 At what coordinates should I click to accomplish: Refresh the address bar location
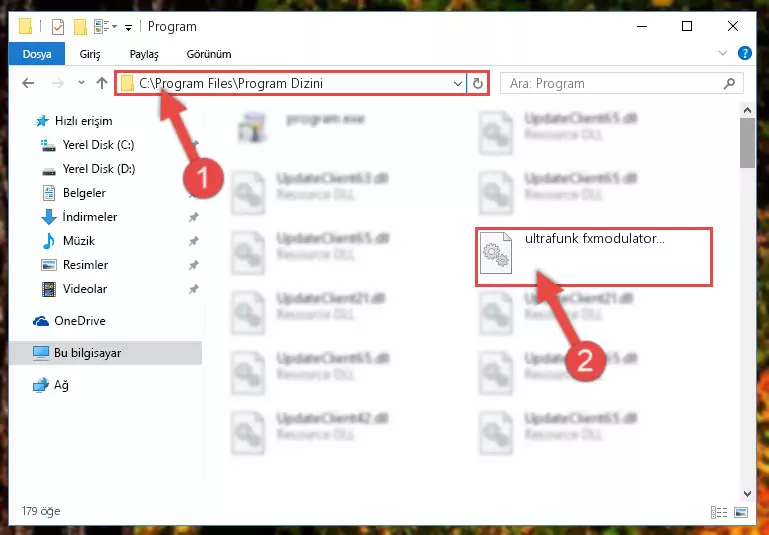478,84
